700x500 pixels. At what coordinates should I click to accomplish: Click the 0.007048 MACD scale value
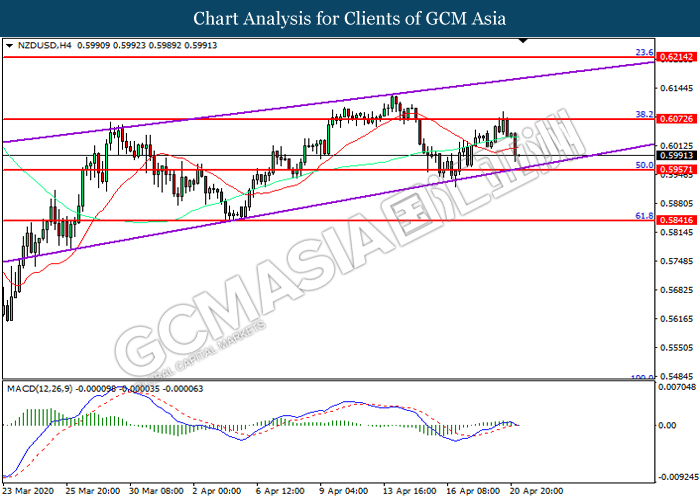[677, 387]
